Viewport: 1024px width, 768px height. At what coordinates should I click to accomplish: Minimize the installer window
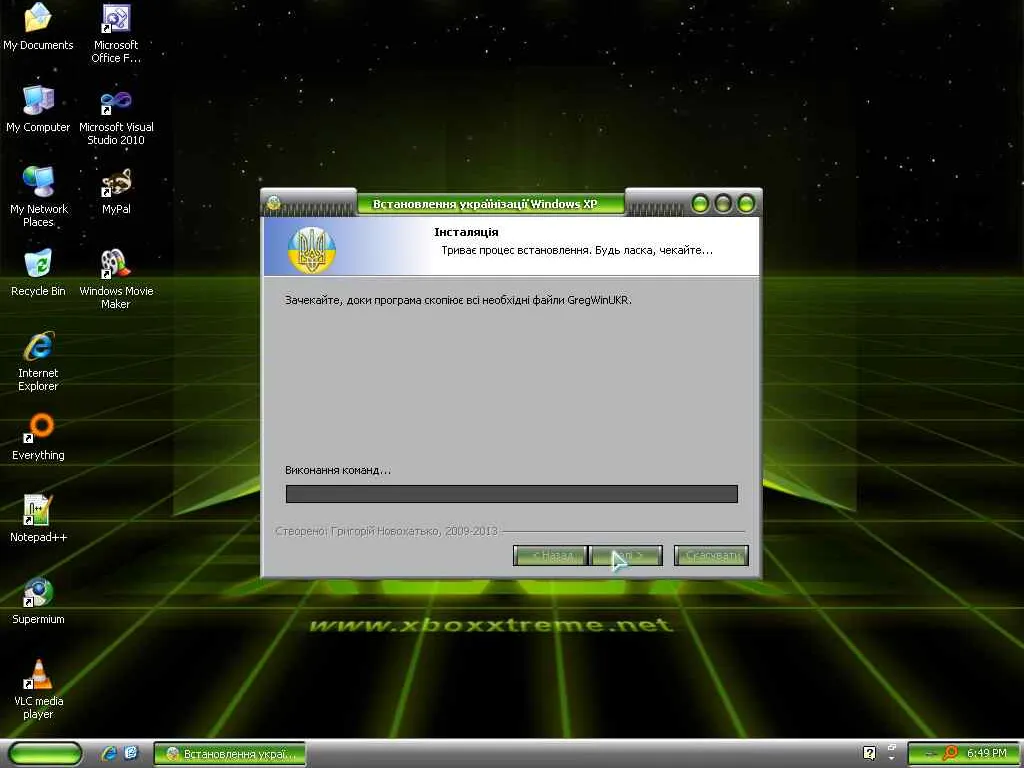click(x=700, y=204)
